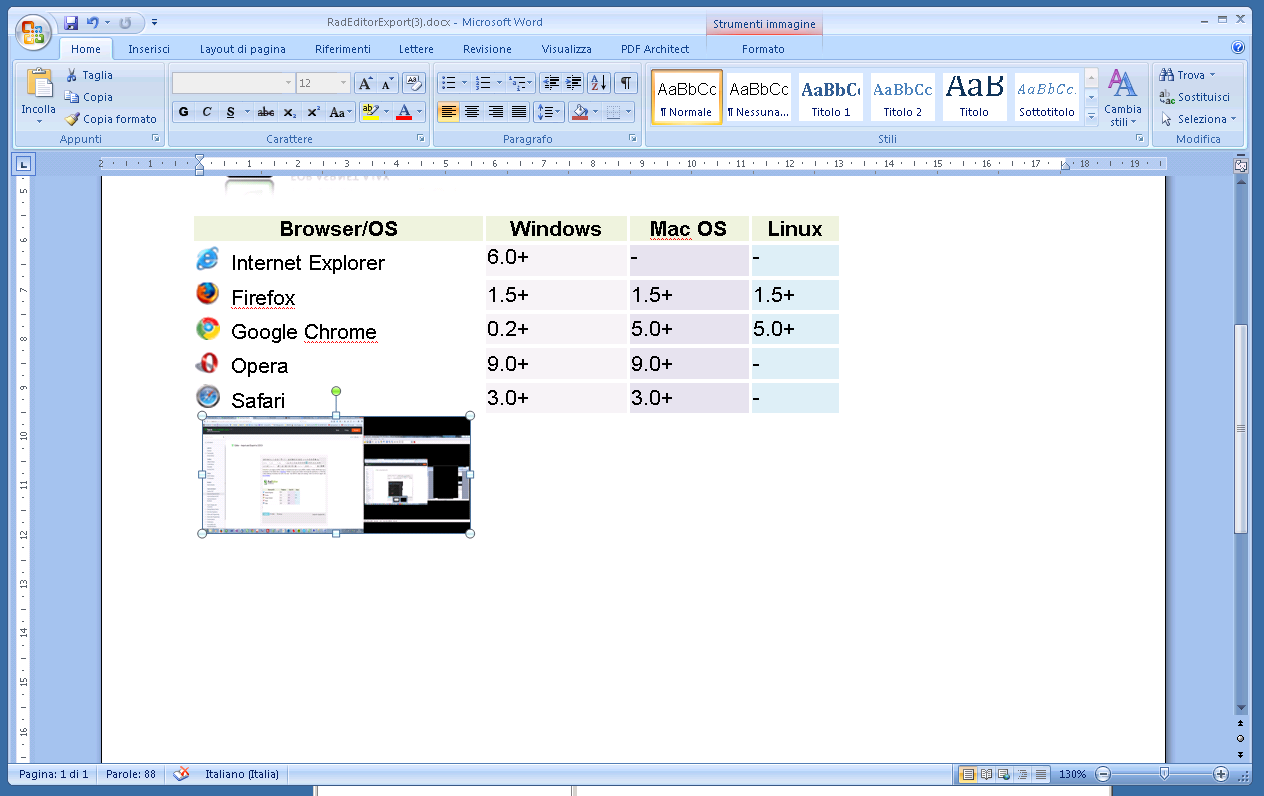The width and height of the screenshot is (1264, 796).
Task: Copy selection with Copia
Action: [x=89, y=97]
